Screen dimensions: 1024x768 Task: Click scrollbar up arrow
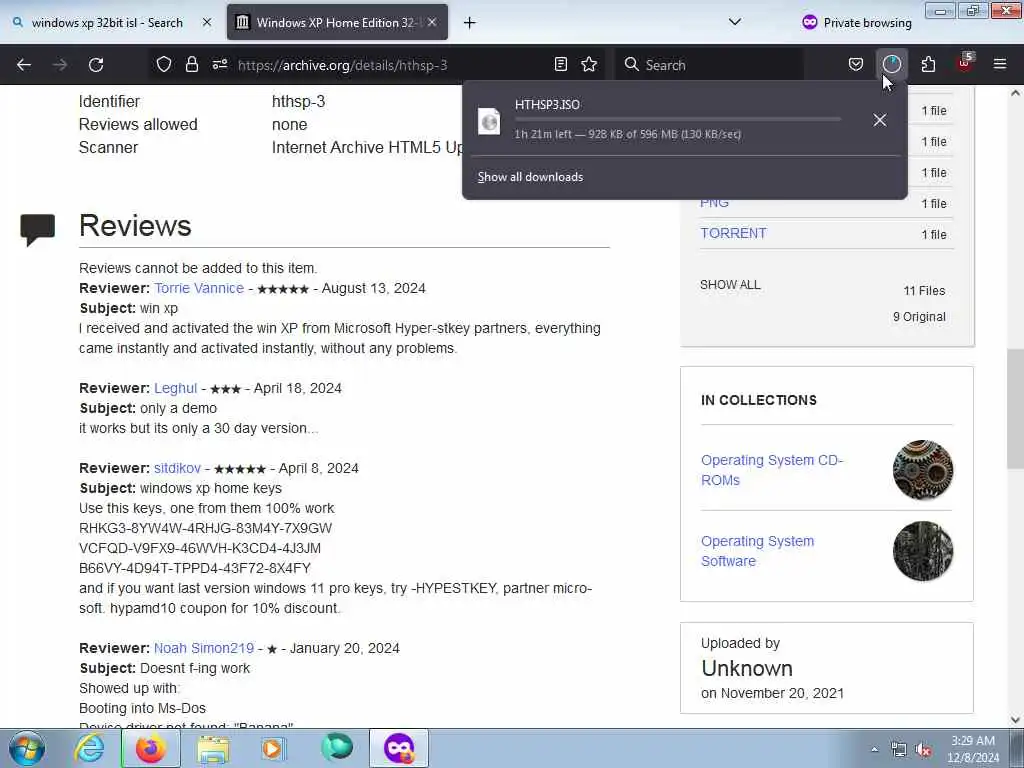[x=1016, y=93]
